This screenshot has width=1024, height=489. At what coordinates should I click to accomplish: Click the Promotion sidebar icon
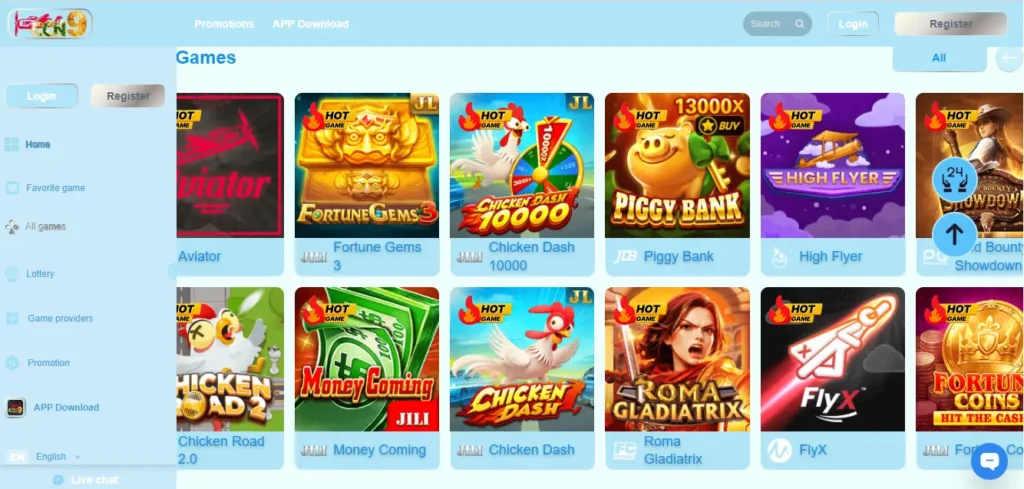[x=12, y=363]
